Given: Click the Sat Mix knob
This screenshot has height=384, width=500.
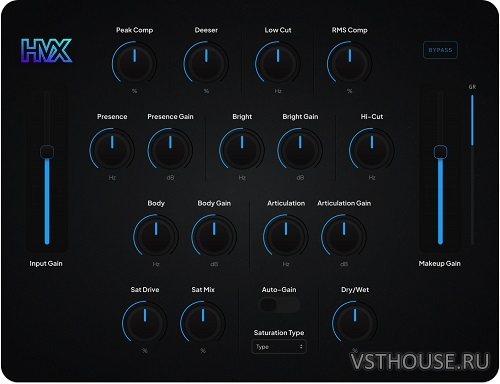Looking at the screenshot, I should pos(203,322).
